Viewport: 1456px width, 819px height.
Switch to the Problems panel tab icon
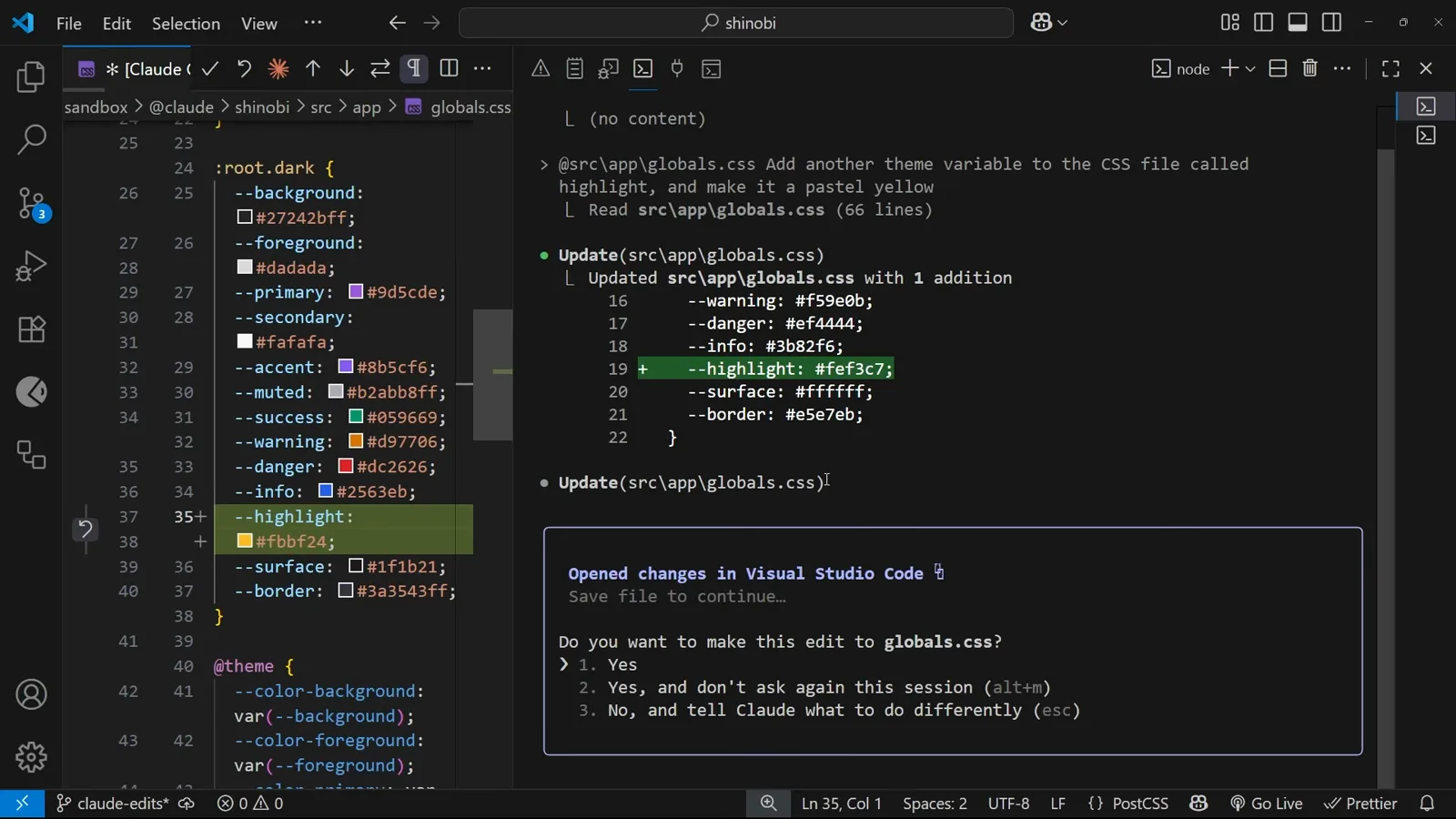pyautogui.click(x=541, y=68)
